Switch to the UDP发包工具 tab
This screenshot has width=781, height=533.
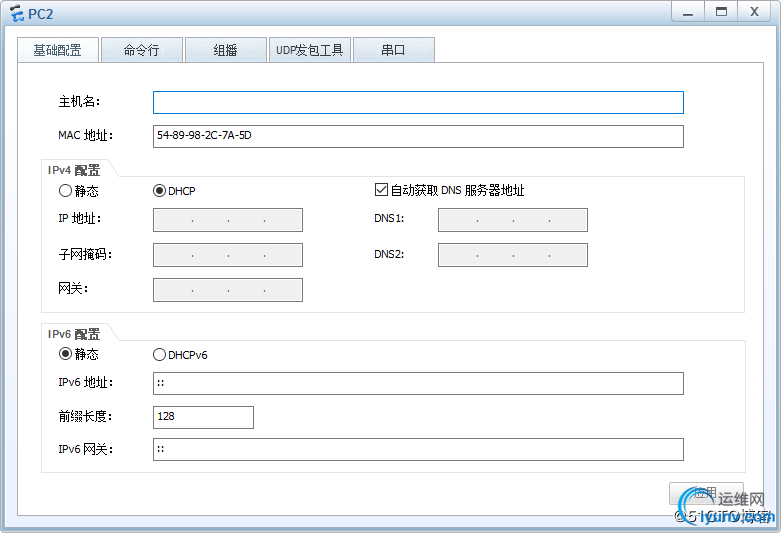310,50
